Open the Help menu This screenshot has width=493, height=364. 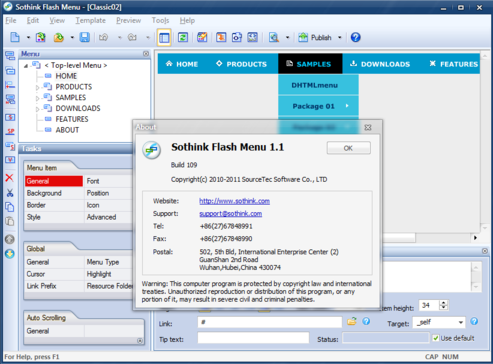[x=187, y=20]
